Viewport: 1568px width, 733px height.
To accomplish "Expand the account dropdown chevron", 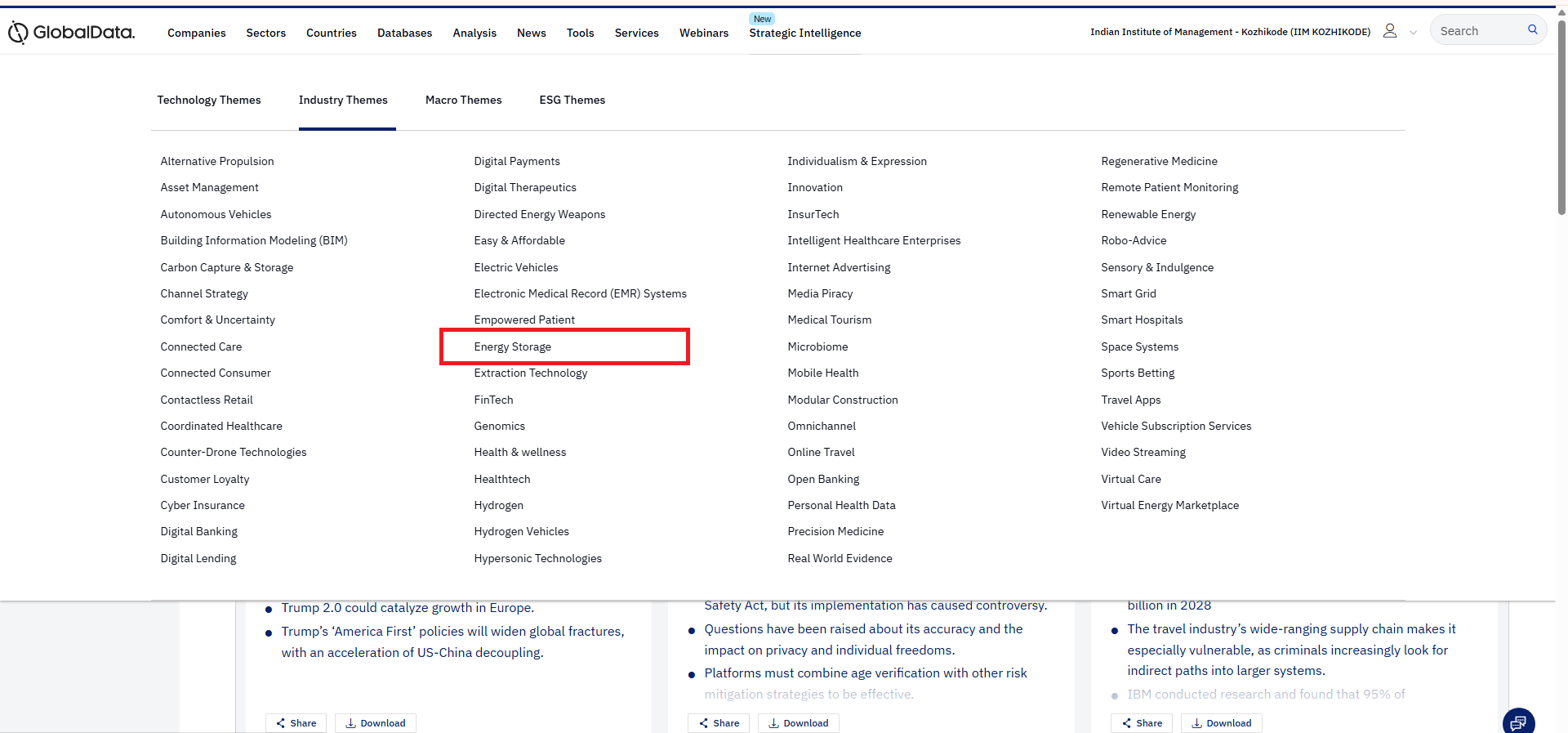I will (x=1413, y=33).
